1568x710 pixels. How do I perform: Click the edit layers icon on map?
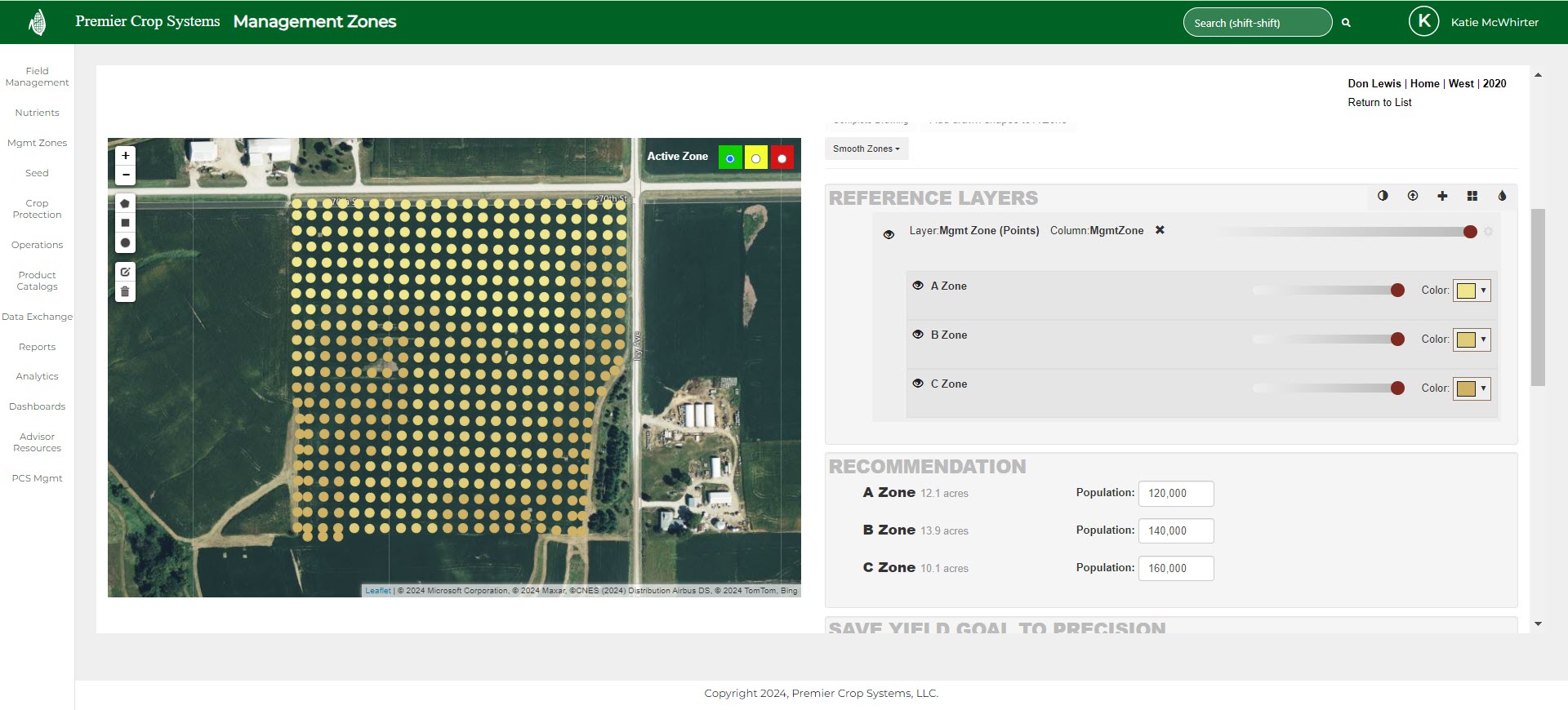click(125, 272)
